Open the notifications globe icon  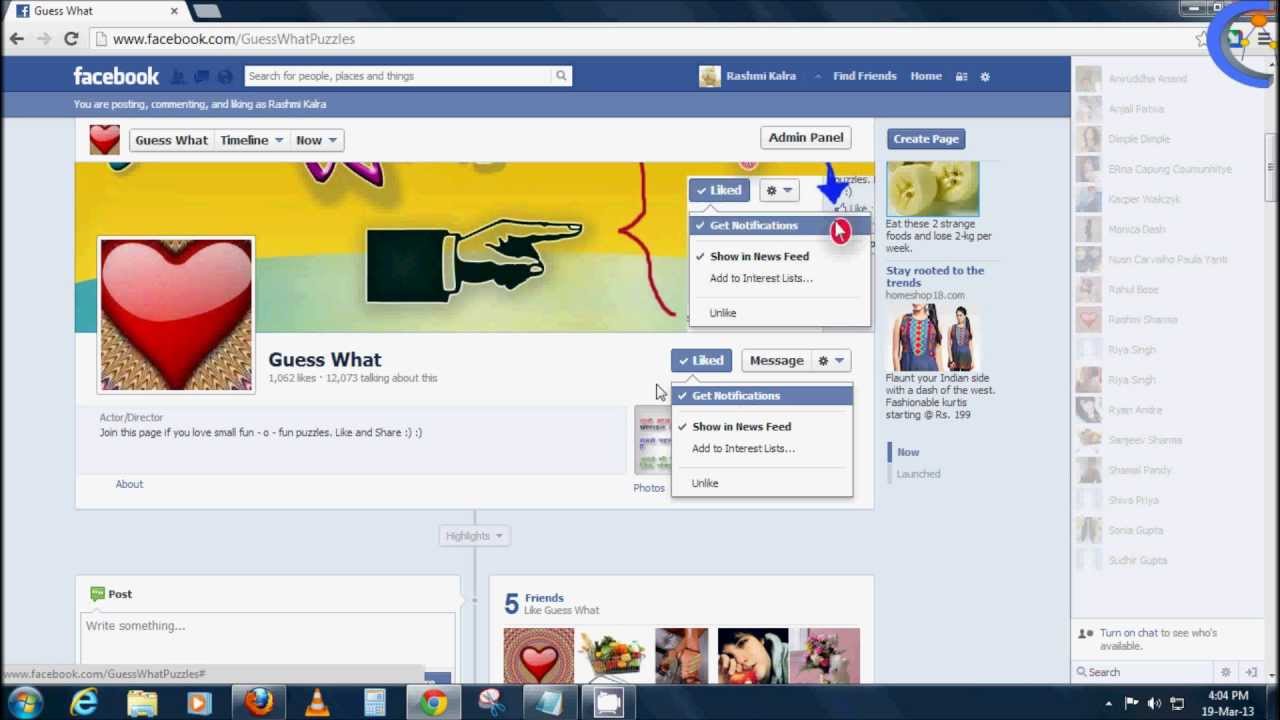(224, 76)
